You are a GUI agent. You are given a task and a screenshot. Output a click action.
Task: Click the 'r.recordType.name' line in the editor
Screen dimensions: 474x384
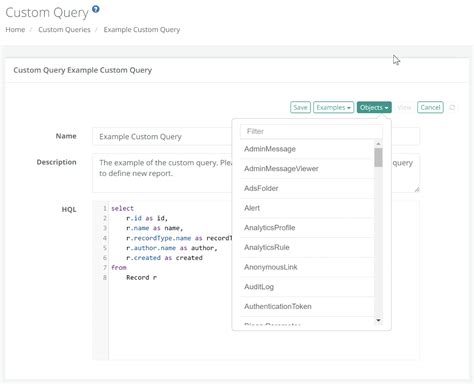pyautogui.click(x=179, y=238)
